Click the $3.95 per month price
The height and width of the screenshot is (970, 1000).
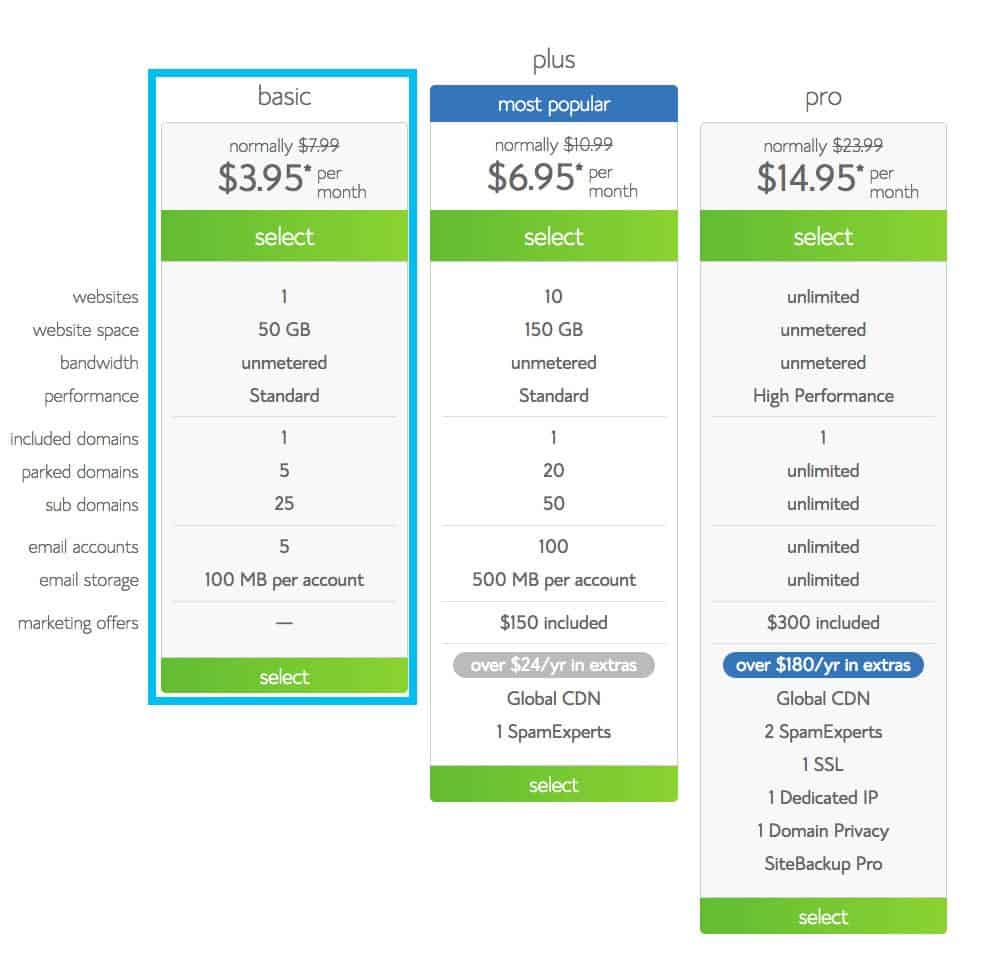292,179
